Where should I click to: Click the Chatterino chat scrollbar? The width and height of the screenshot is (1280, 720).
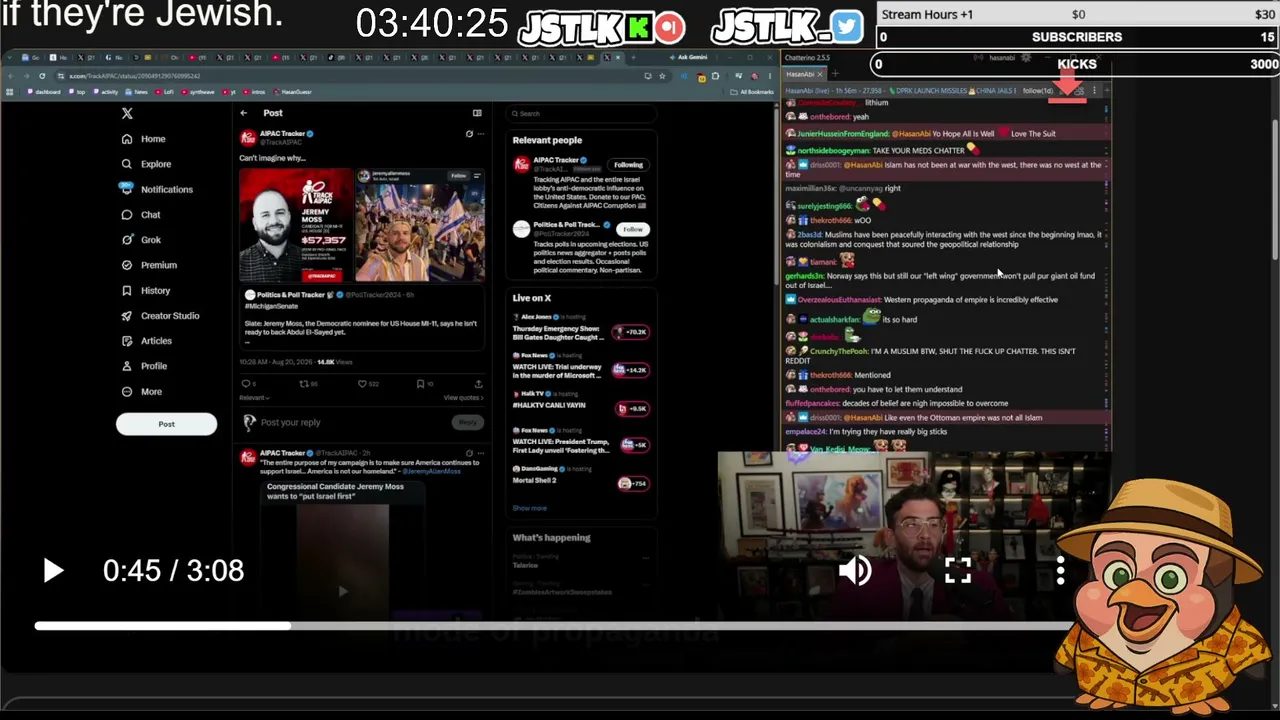coord(1105,270)
